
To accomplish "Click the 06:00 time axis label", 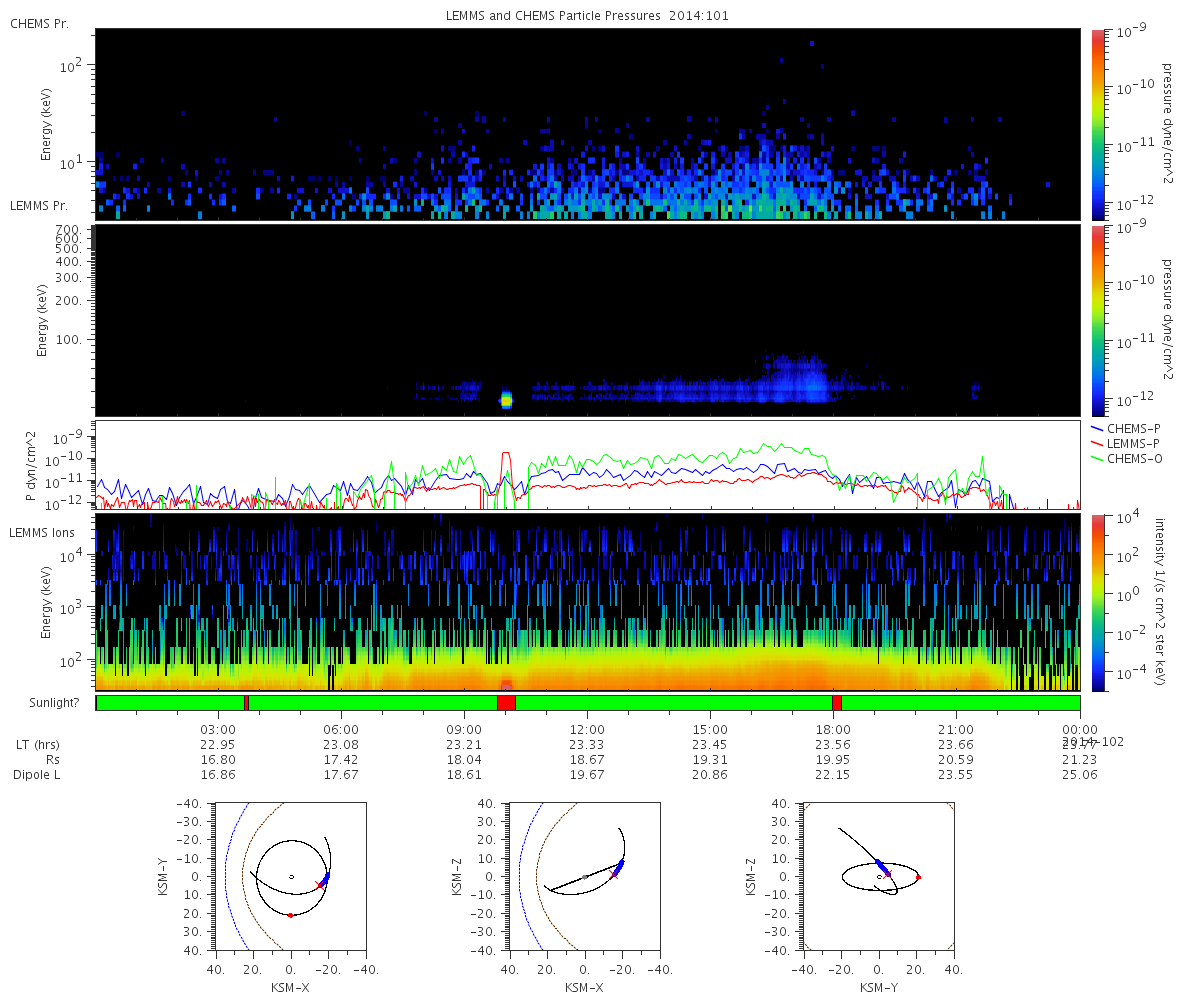I will [342, 729].
